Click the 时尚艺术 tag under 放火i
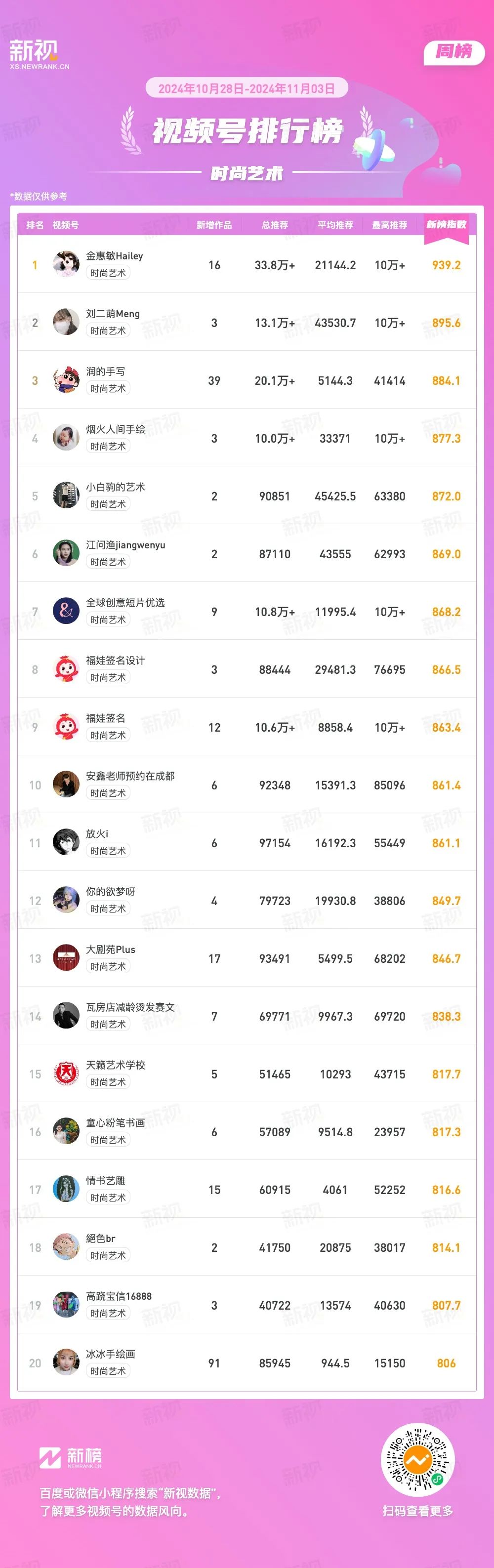The width and height of the screenshot is (494, 1568). click(108, 851)
